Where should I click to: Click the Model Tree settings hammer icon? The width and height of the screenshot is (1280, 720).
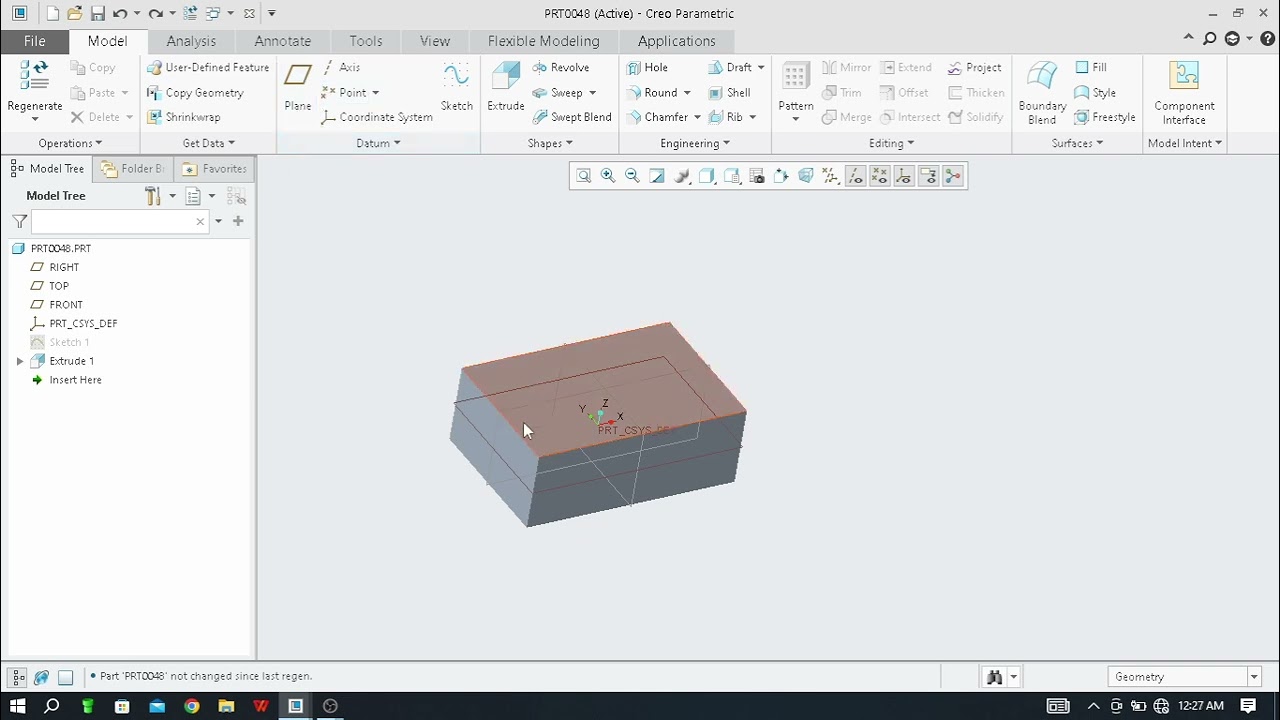pos(153,196)
